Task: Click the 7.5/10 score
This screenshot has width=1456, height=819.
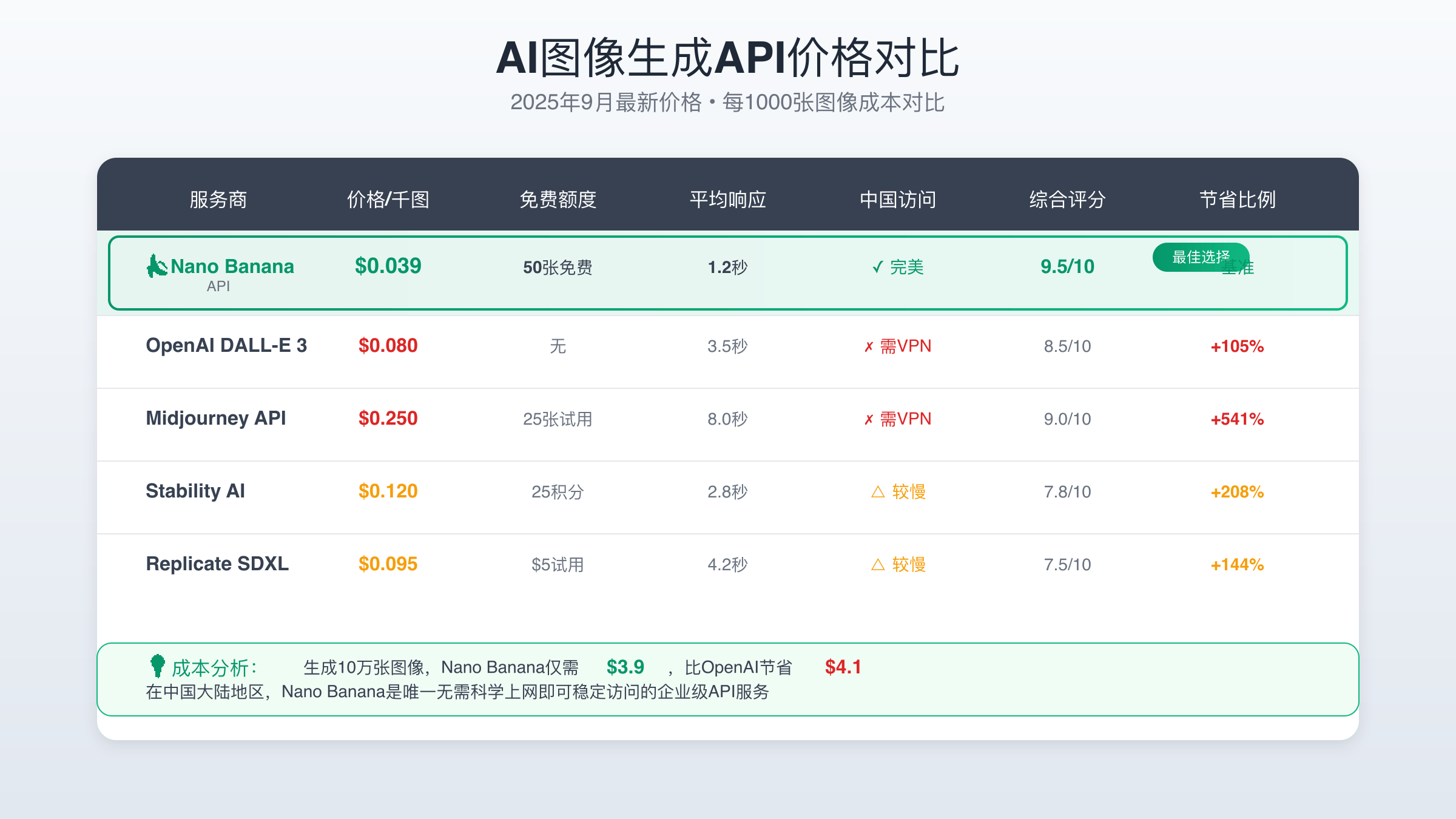Action: (1068, 565)
